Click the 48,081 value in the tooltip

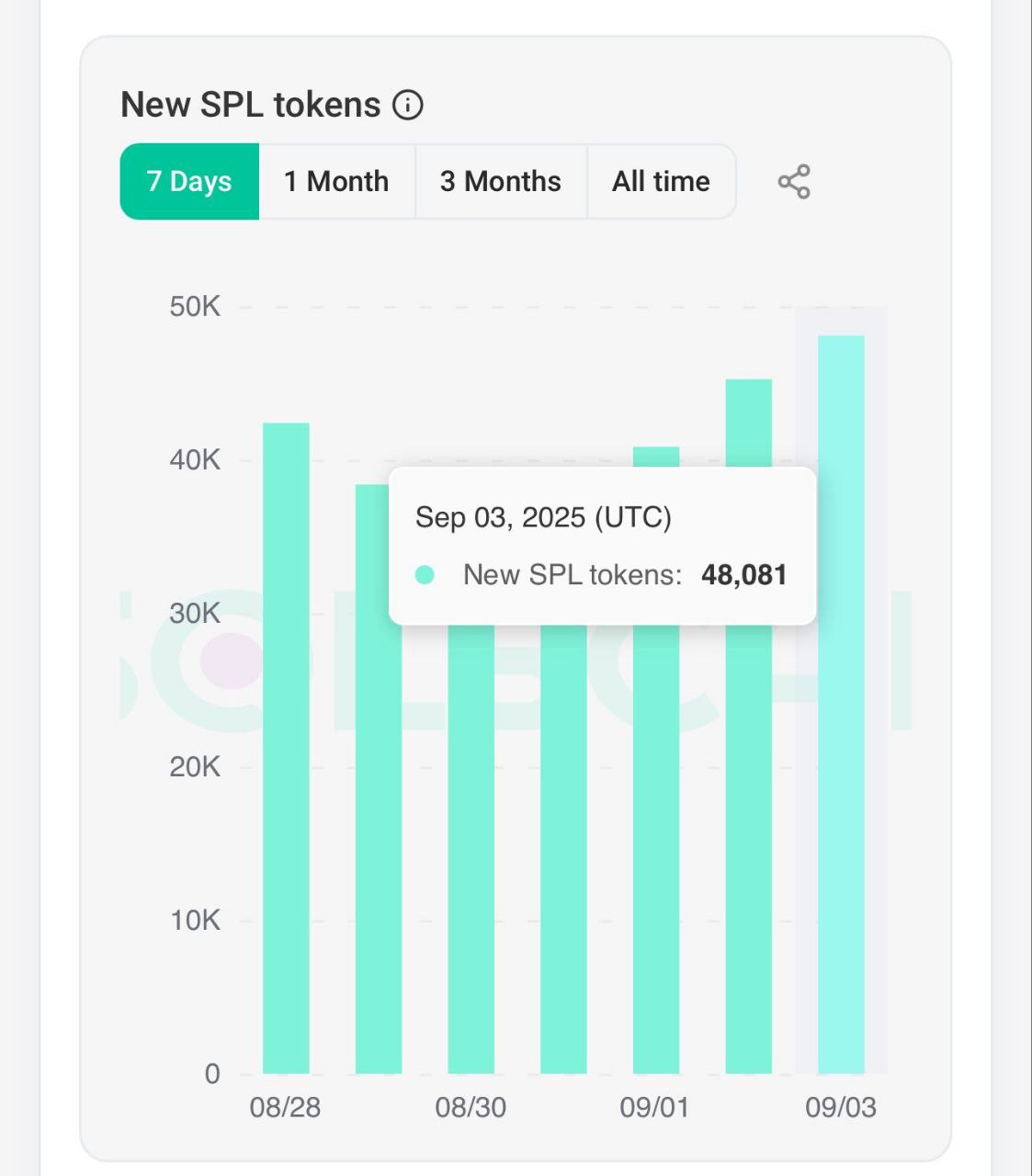tap(743, 575)
